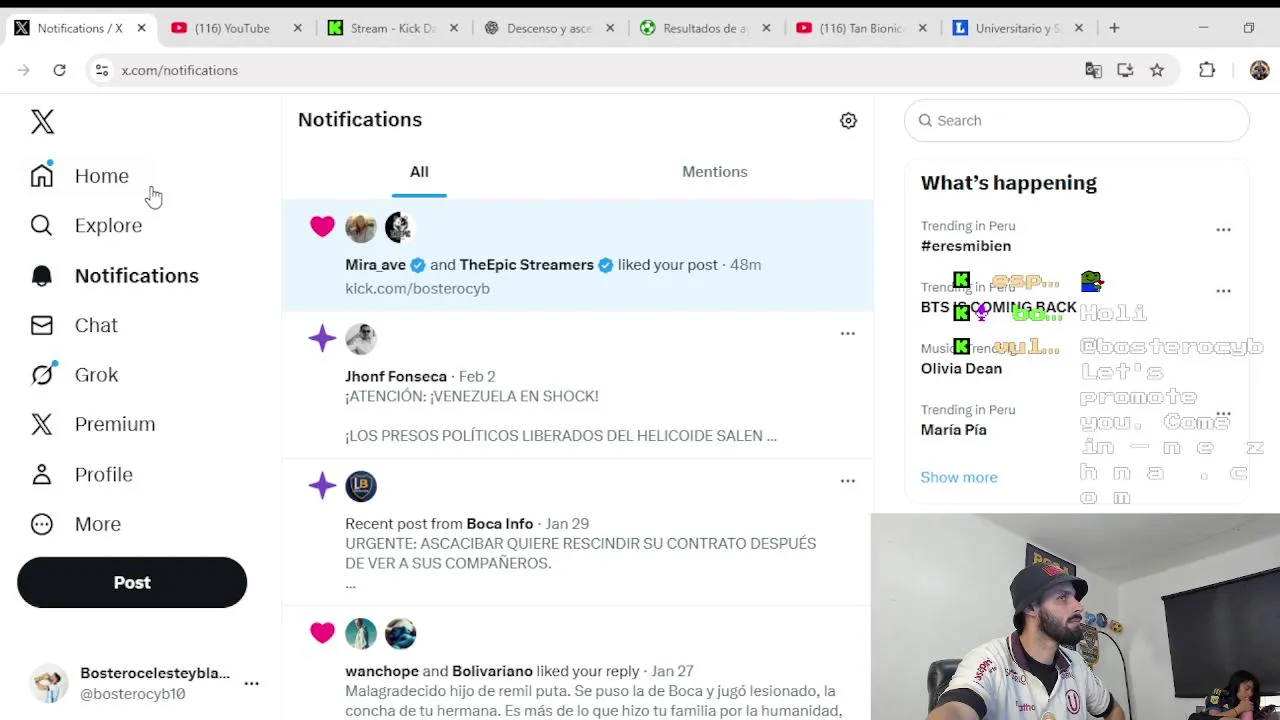Open a new browser tab
Image resolution: width=1280 pixels, height=720 pixels.
click(1114, 28)
